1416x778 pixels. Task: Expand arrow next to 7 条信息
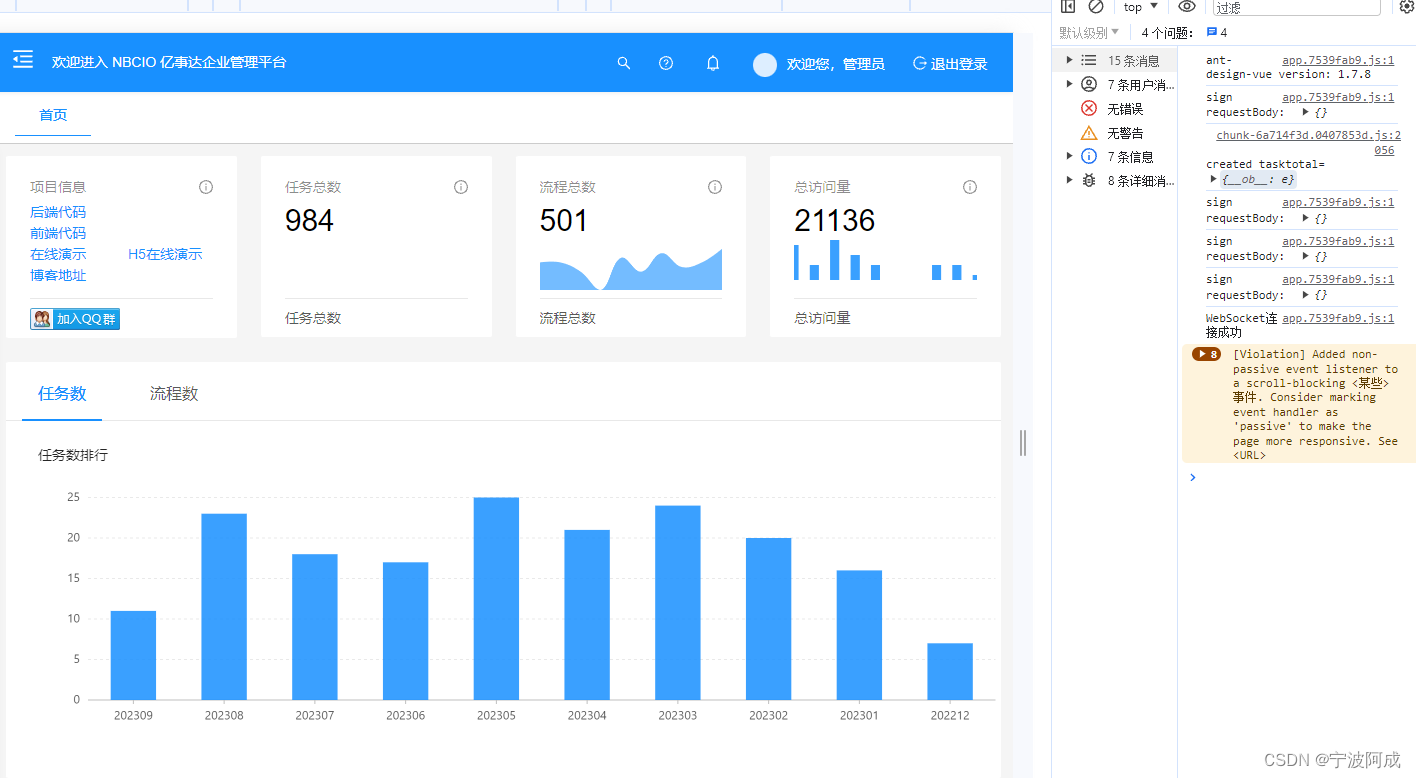pos(1069,157)
